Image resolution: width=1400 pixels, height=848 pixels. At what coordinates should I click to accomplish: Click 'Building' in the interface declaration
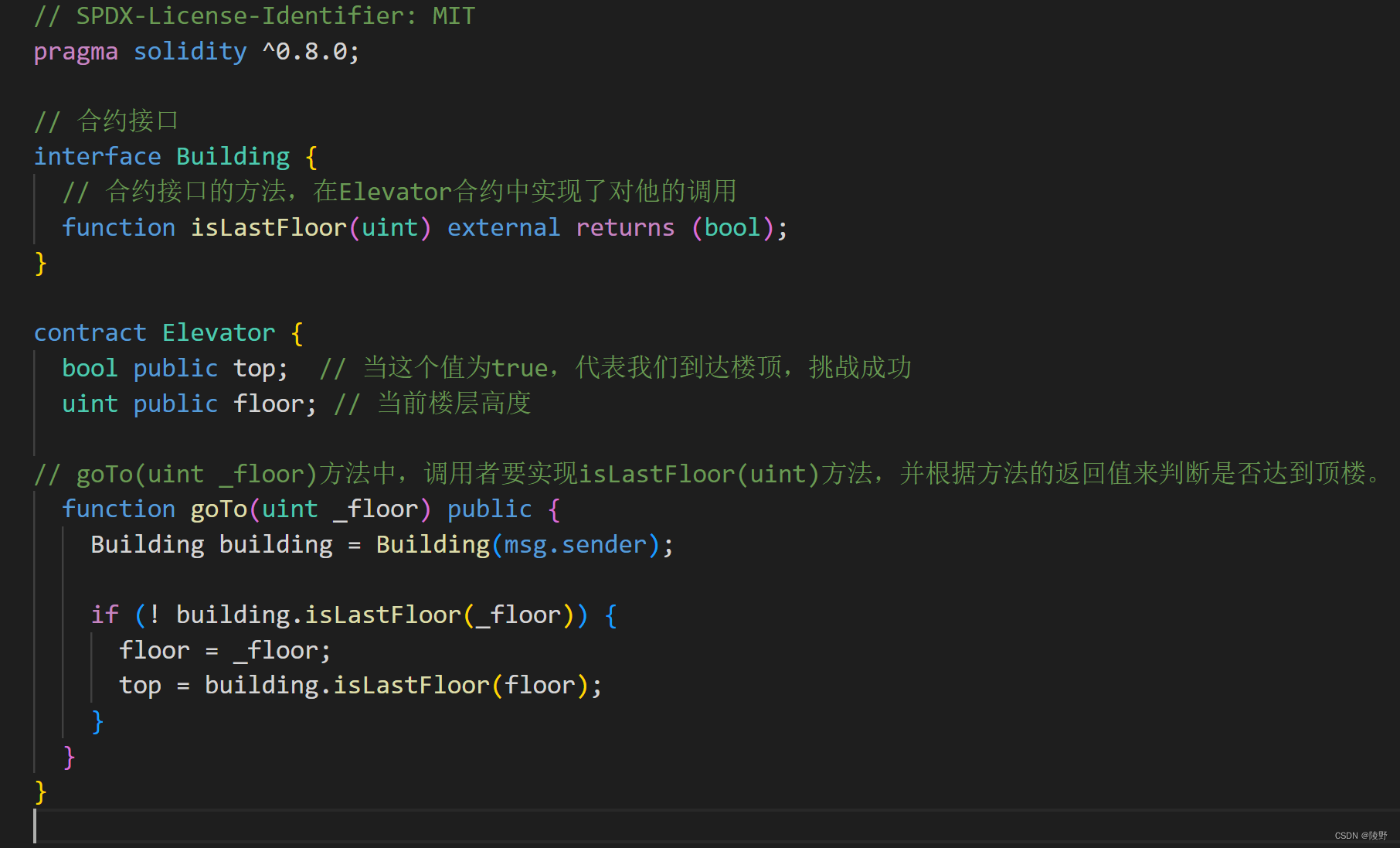click(233, 157)
